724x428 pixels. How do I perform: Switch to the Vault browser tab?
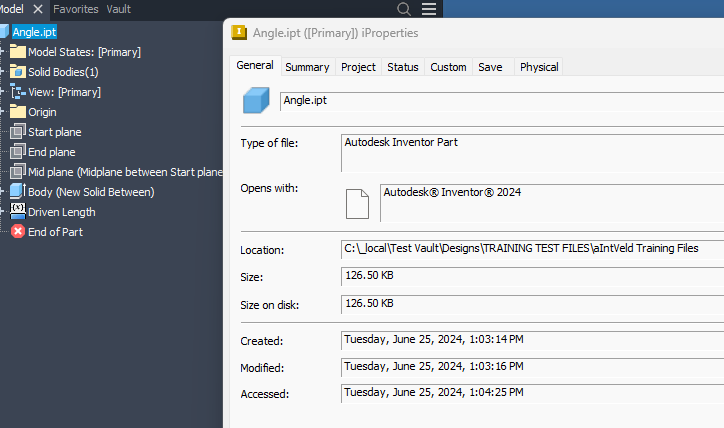(x=119, y=9)
